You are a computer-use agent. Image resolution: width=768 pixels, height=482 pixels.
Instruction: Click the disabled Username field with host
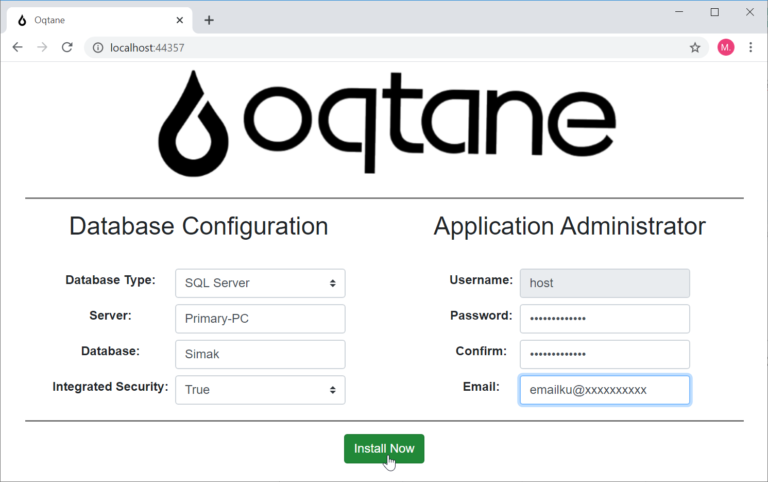[605, 283]
